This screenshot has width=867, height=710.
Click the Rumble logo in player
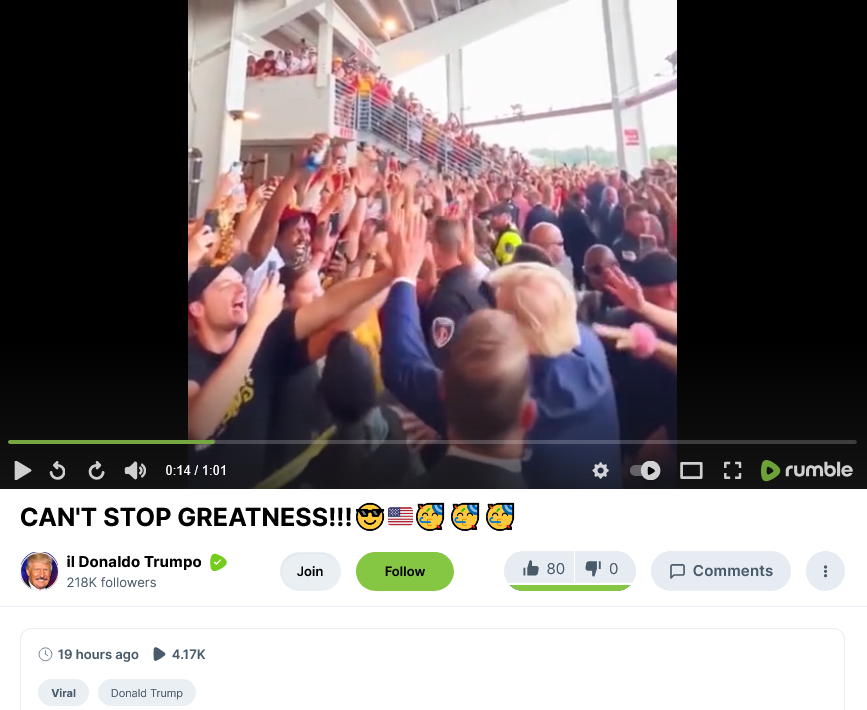coord(807,470)
